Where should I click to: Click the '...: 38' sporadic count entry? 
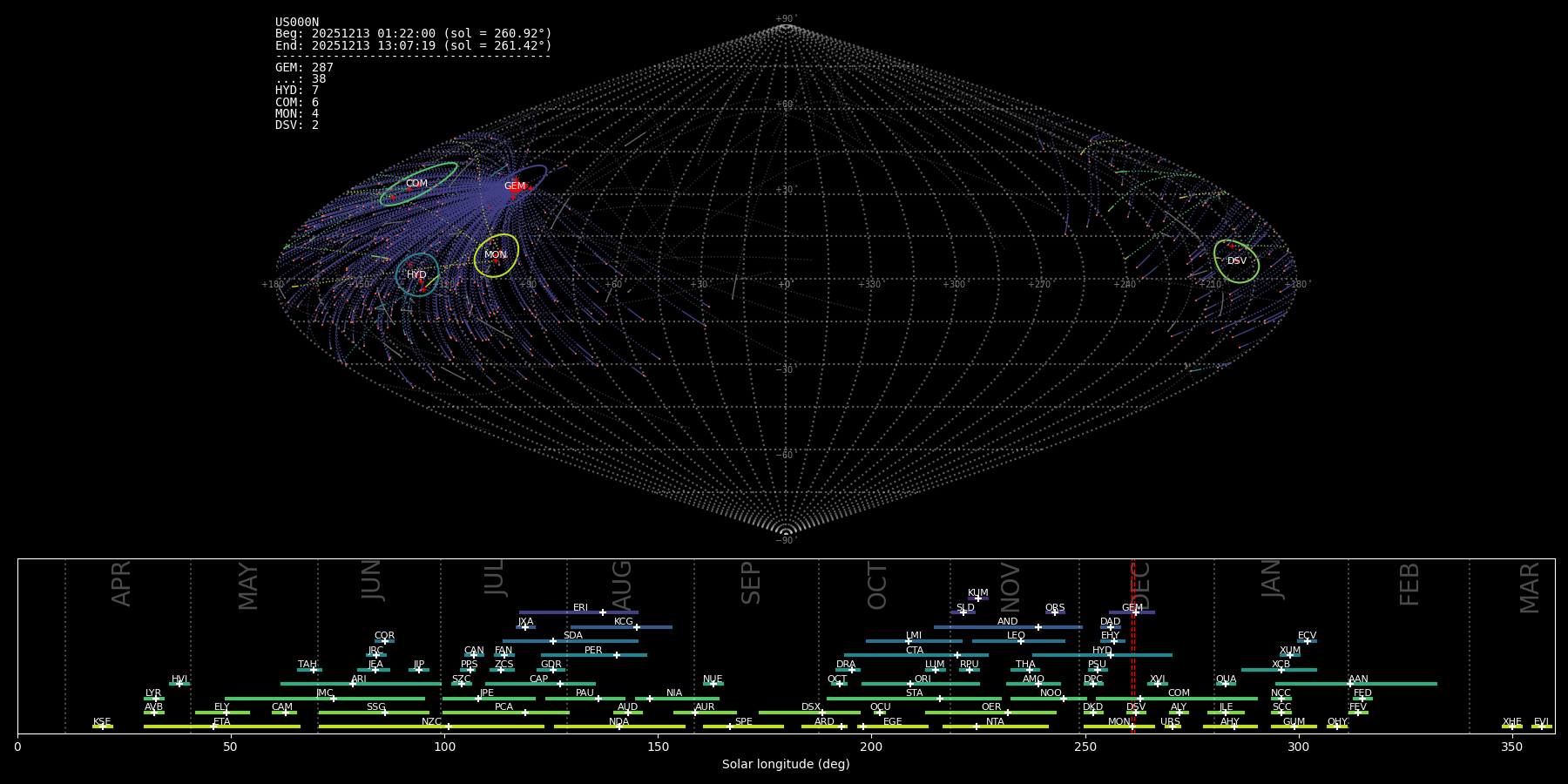coord(301,79)
